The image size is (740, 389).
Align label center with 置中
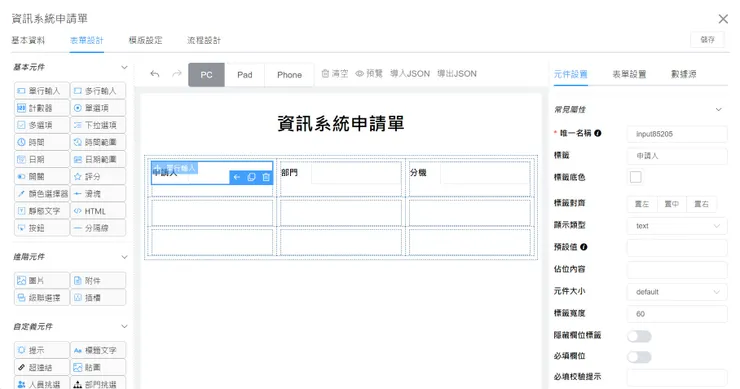(672, 204)
